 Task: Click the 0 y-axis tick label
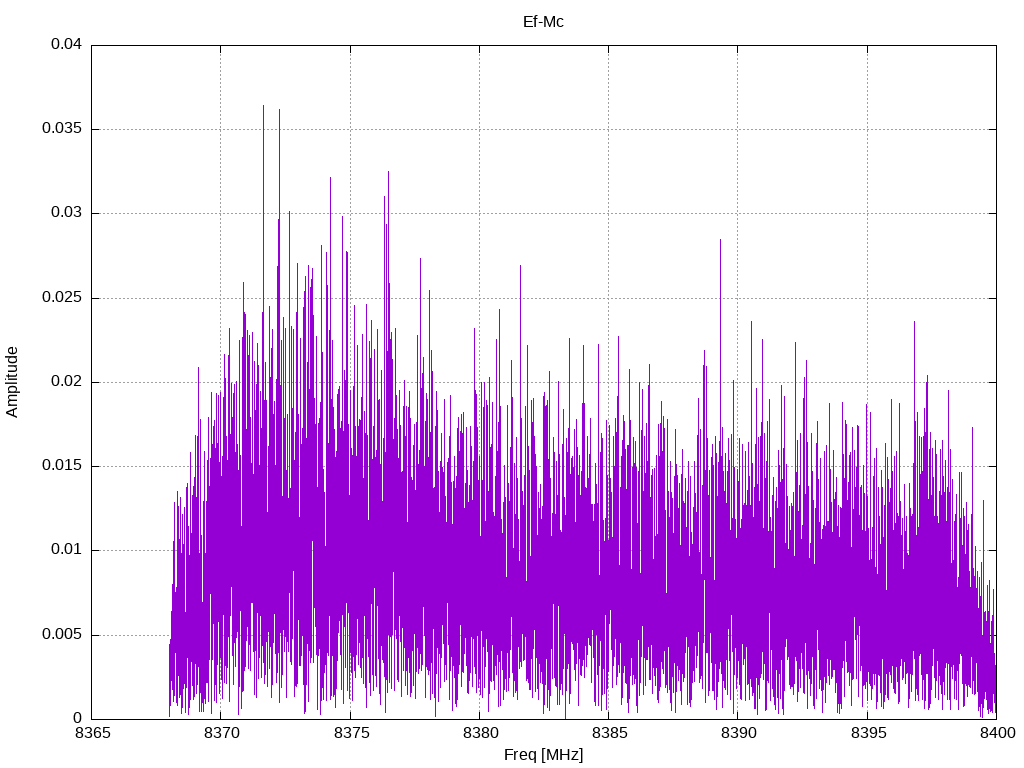[x=78, y=718]
